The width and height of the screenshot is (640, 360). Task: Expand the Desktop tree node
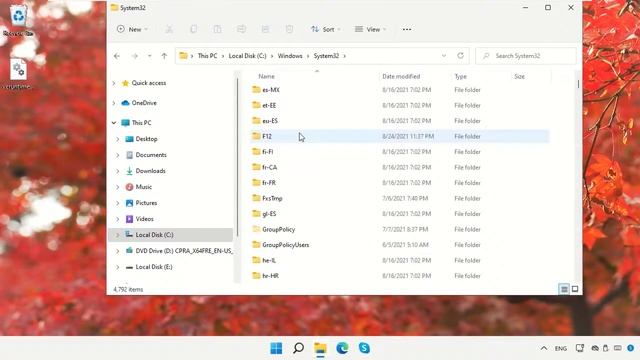coord(118,139)
